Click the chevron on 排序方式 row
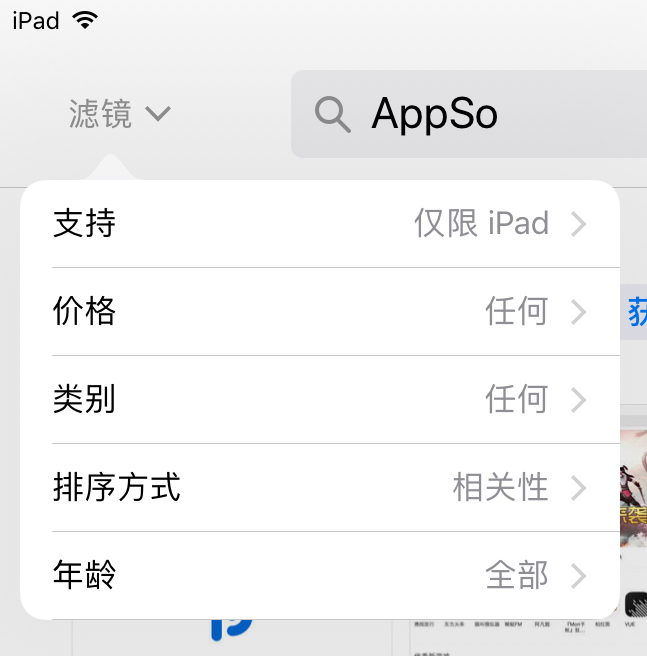Screen dimensions: 647x656 click(579, 488)
